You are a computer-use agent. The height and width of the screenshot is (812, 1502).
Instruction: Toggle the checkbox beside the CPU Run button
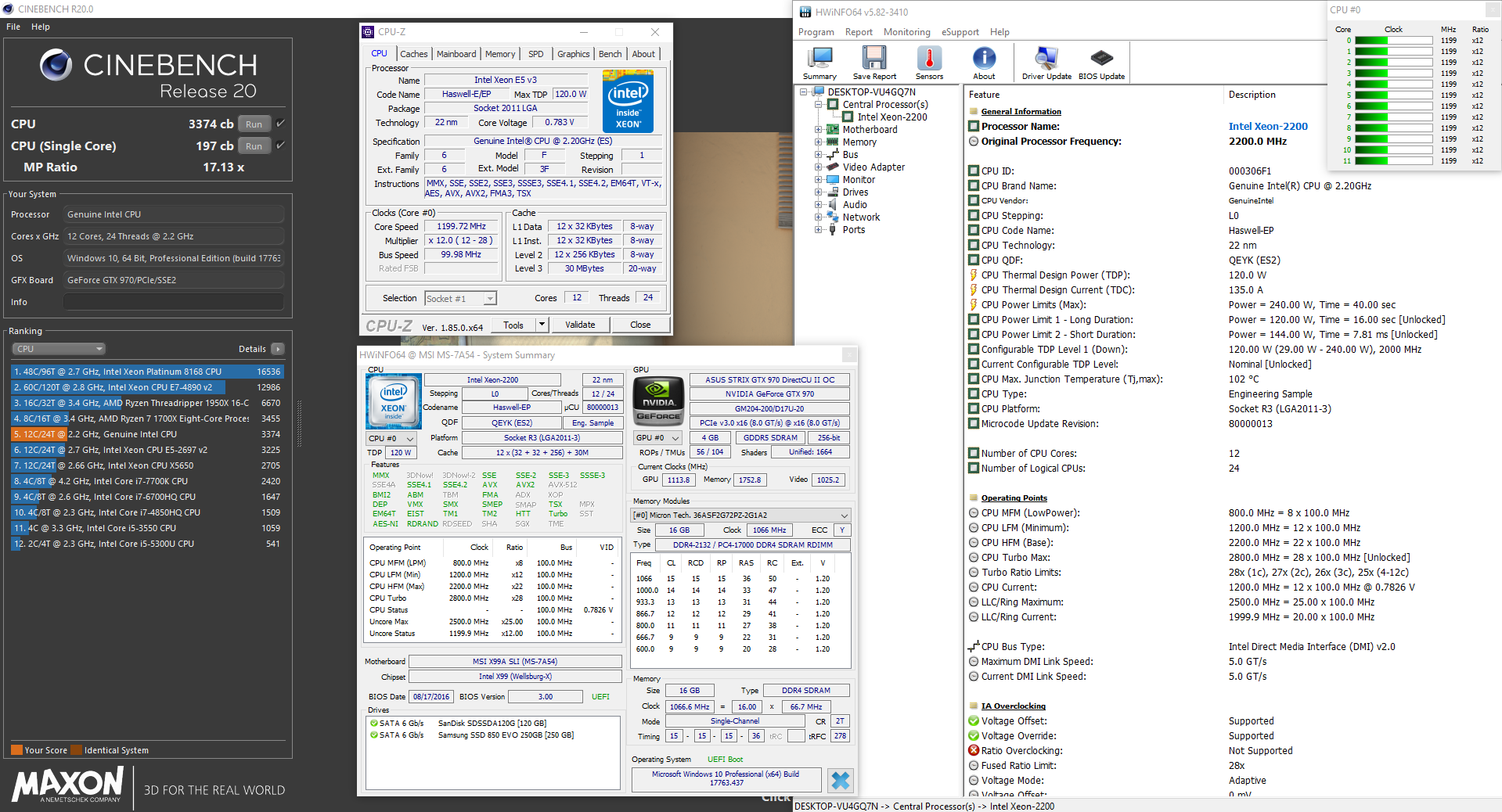coord(280,124)
